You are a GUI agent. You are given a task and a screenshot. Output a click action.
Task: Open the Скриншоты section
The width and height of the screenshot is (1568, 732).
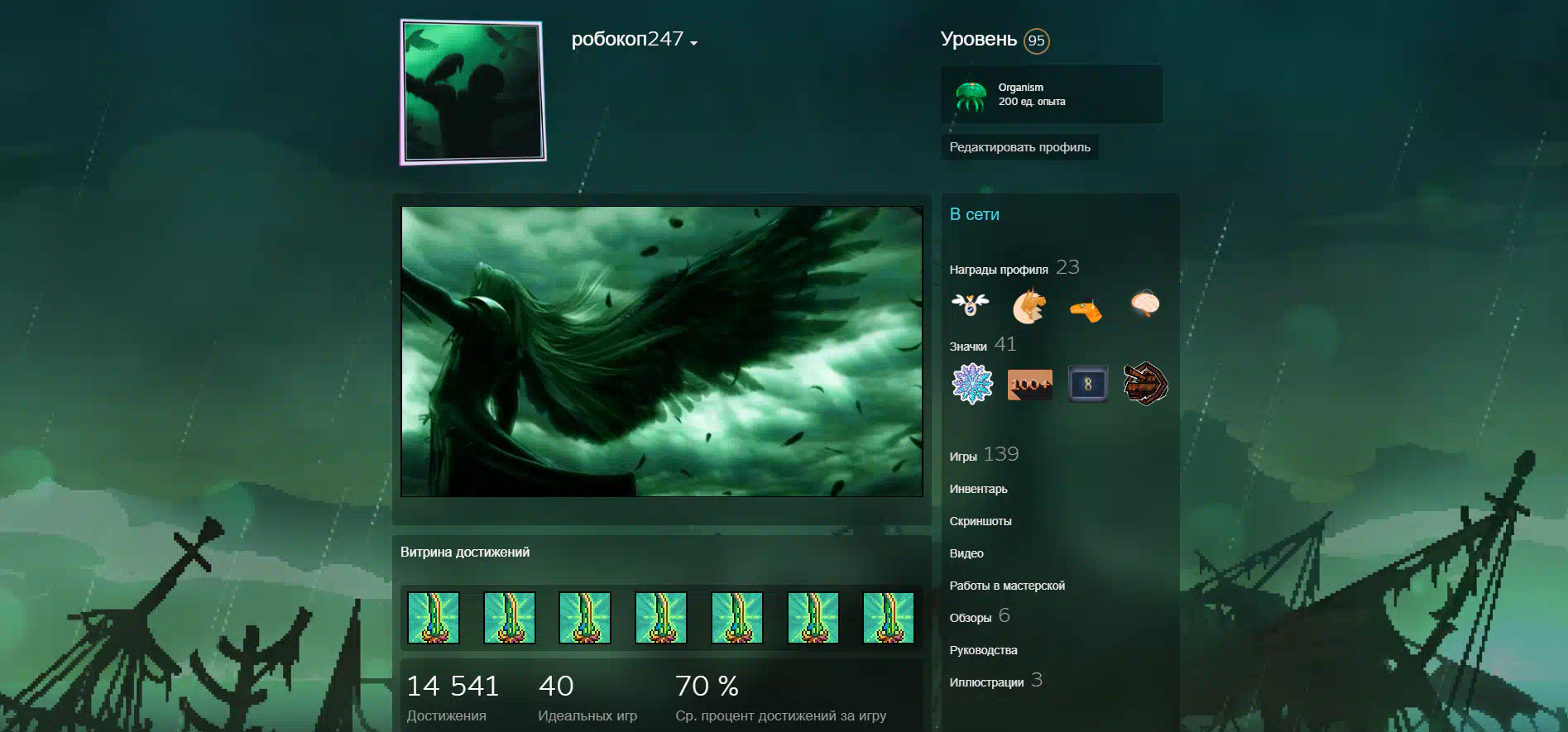point(981,521)
